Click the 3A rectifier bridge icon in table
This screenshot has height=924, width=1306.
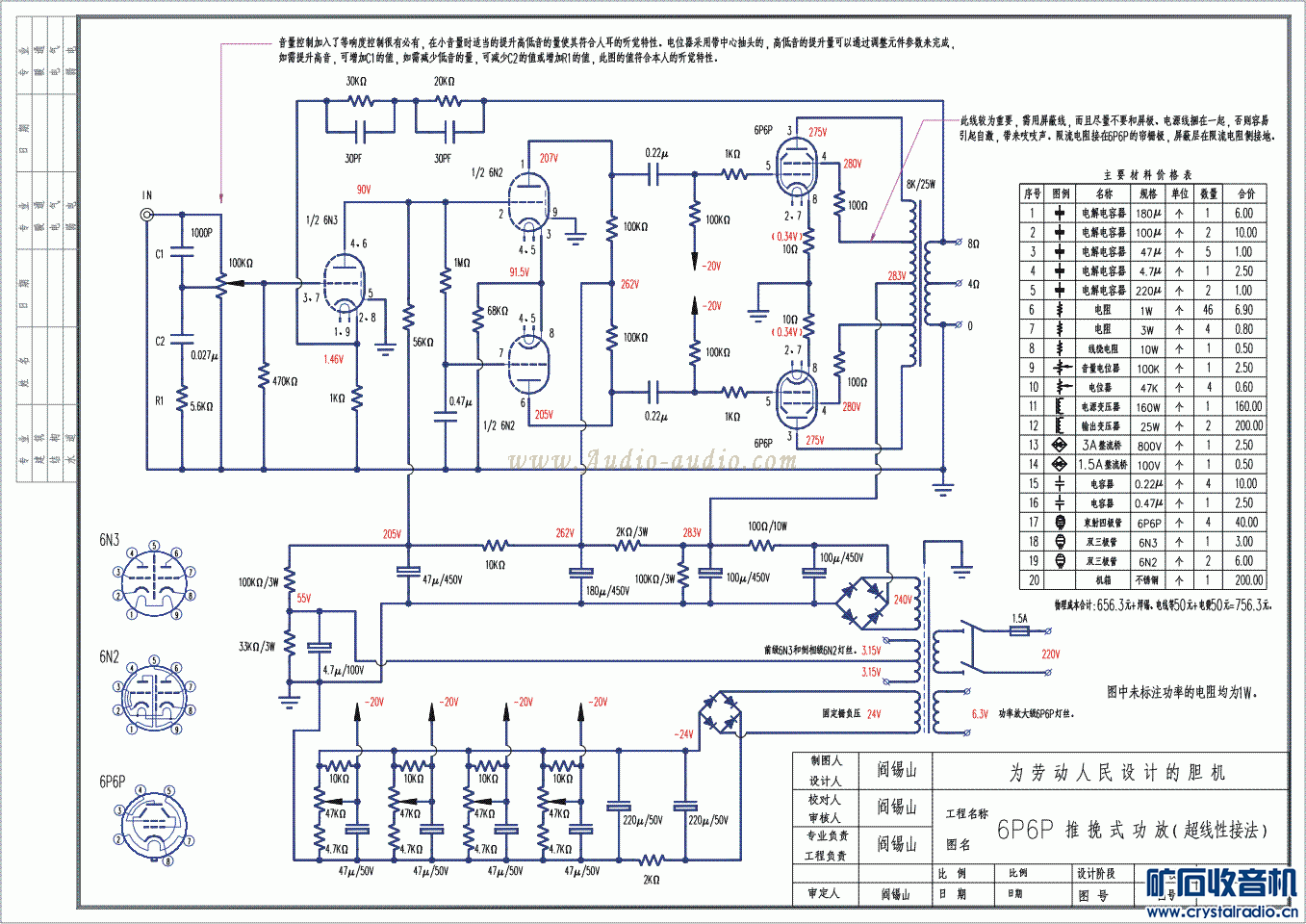[1060, 445]
